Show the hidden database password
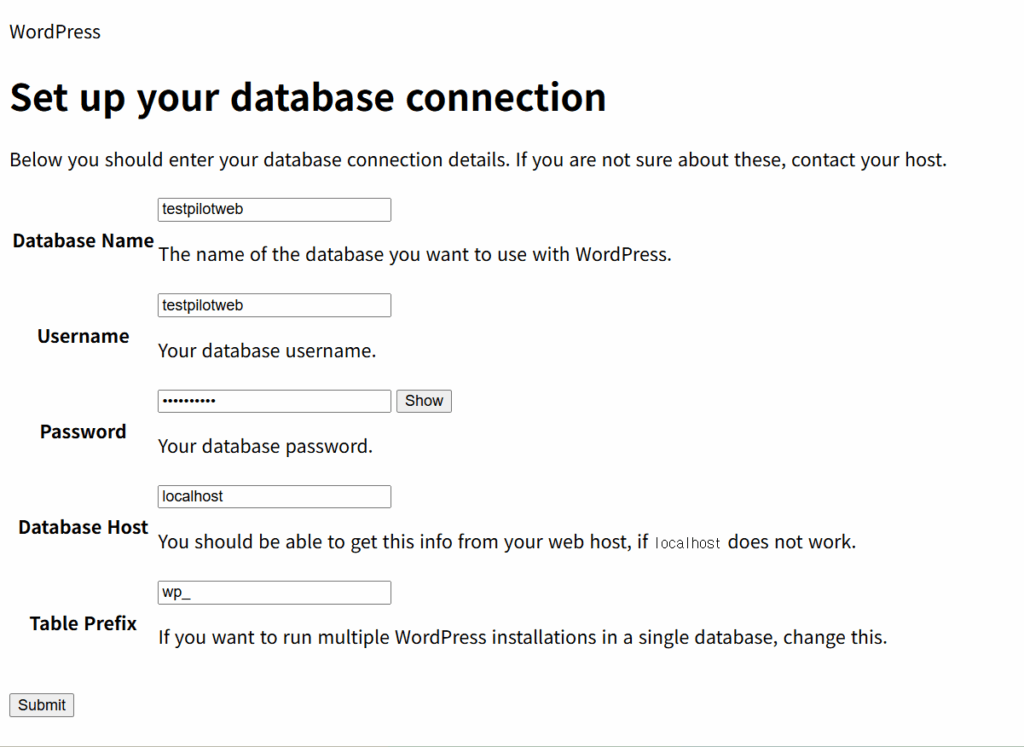Viewport: 1024px width, 747px height. [424, 401]
